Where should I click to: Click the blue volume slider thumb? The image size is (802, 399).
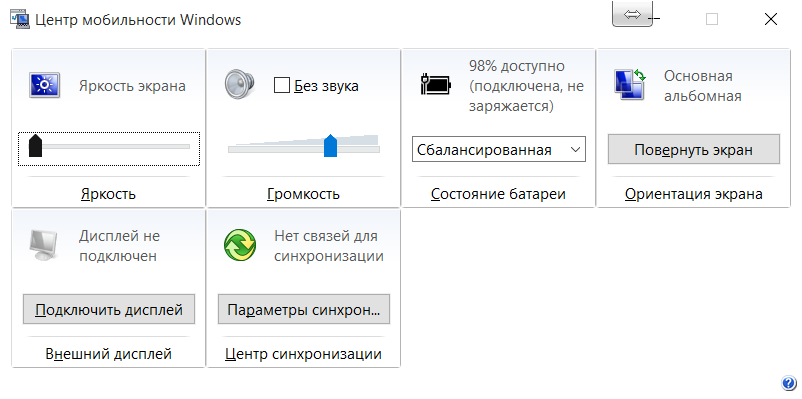330,145
